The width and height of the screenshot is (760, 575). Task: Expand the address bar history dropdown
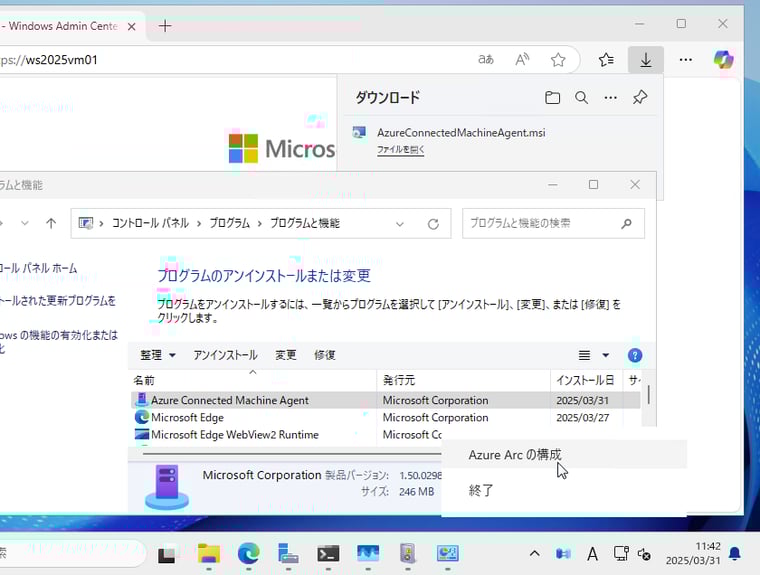(x=400, y=224)
